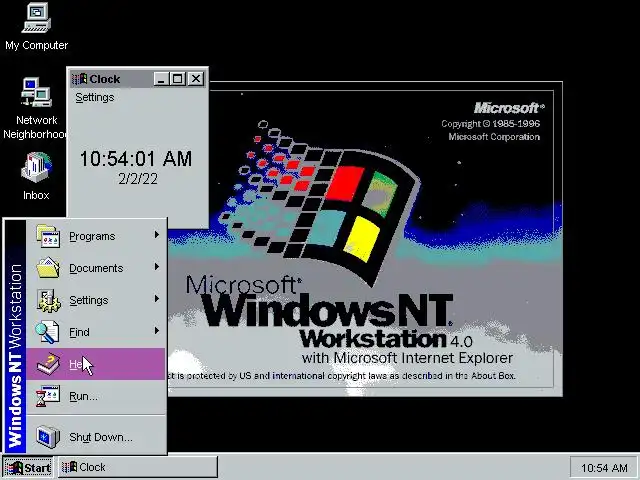The image size is (640, 480).
Task: Click the Start button on the taskbar
Action: (28, 467)
